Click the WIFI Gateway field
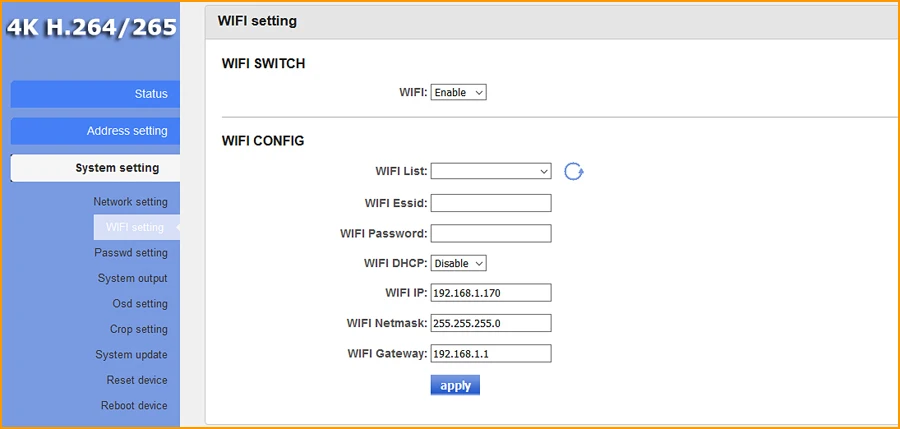Image resolution: width=900 pixels, height=429 pixels. (491, 353)
